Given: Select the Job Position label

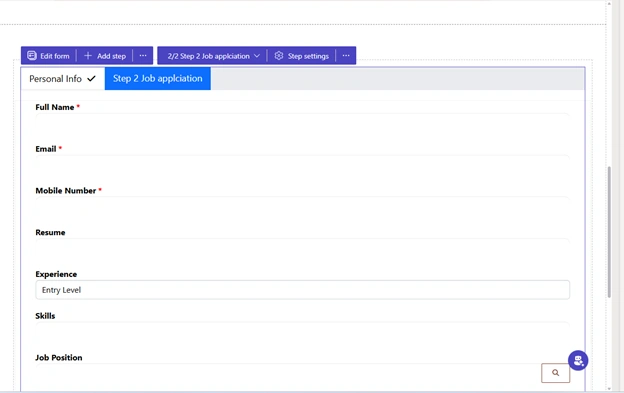Looking at the screenshot, I should click(x=58, y=358).
